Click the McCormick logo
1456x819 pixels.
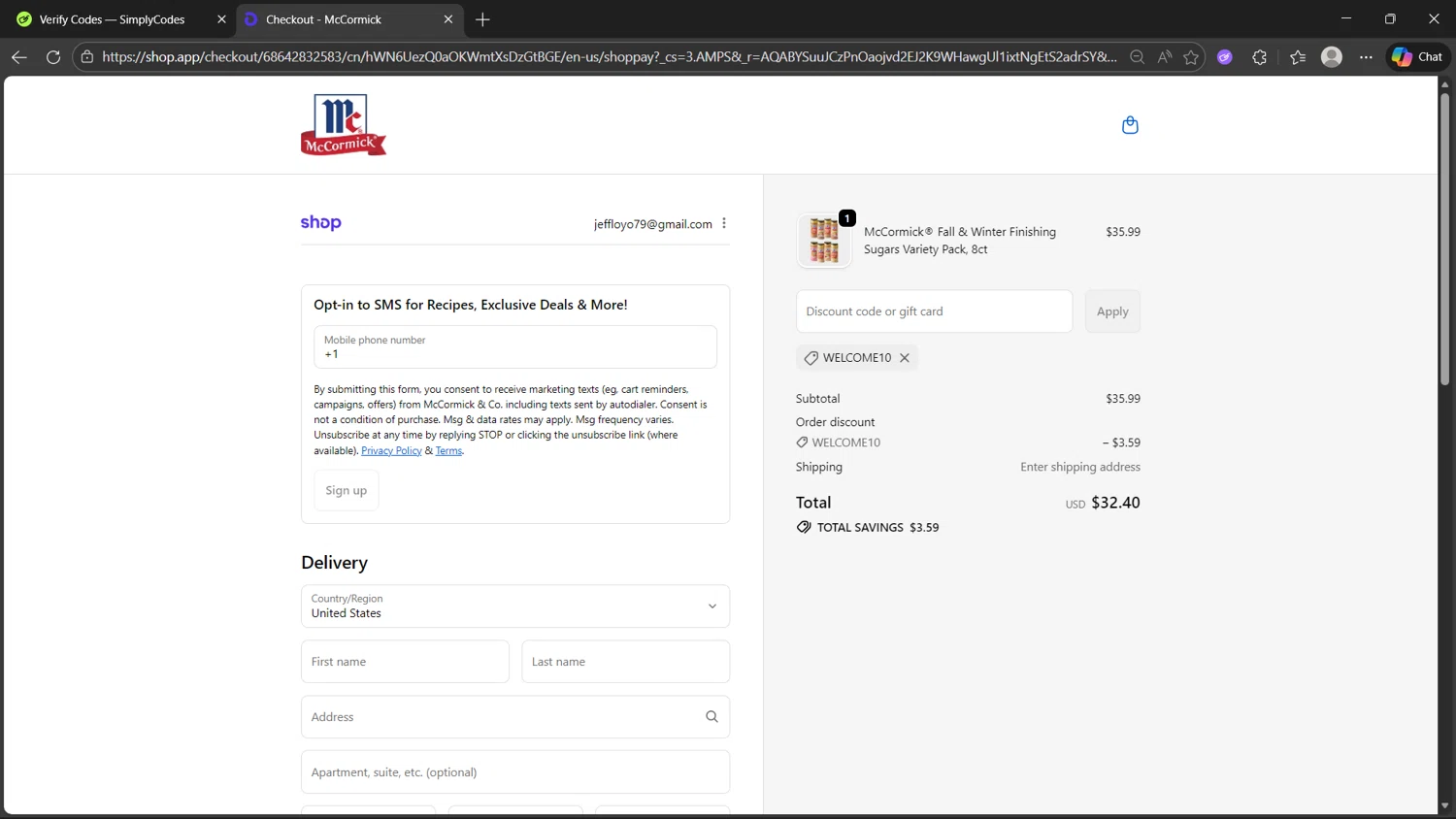click(x=344, y=124)
